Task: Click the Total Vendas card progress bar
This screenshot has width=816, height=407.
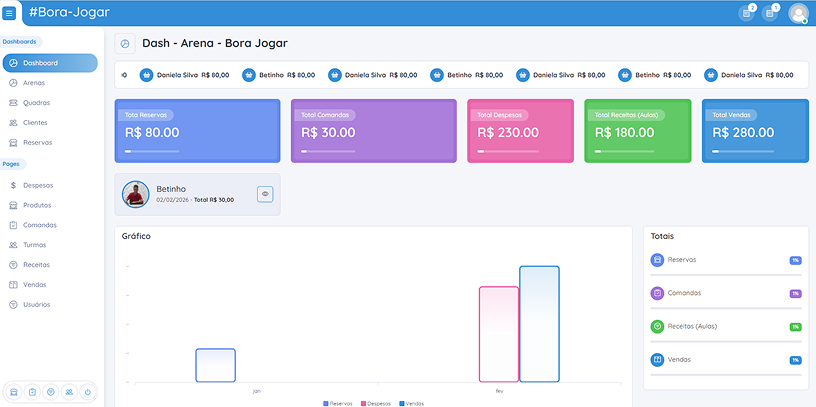Action: pyautogui.click(x=743, y=151)
